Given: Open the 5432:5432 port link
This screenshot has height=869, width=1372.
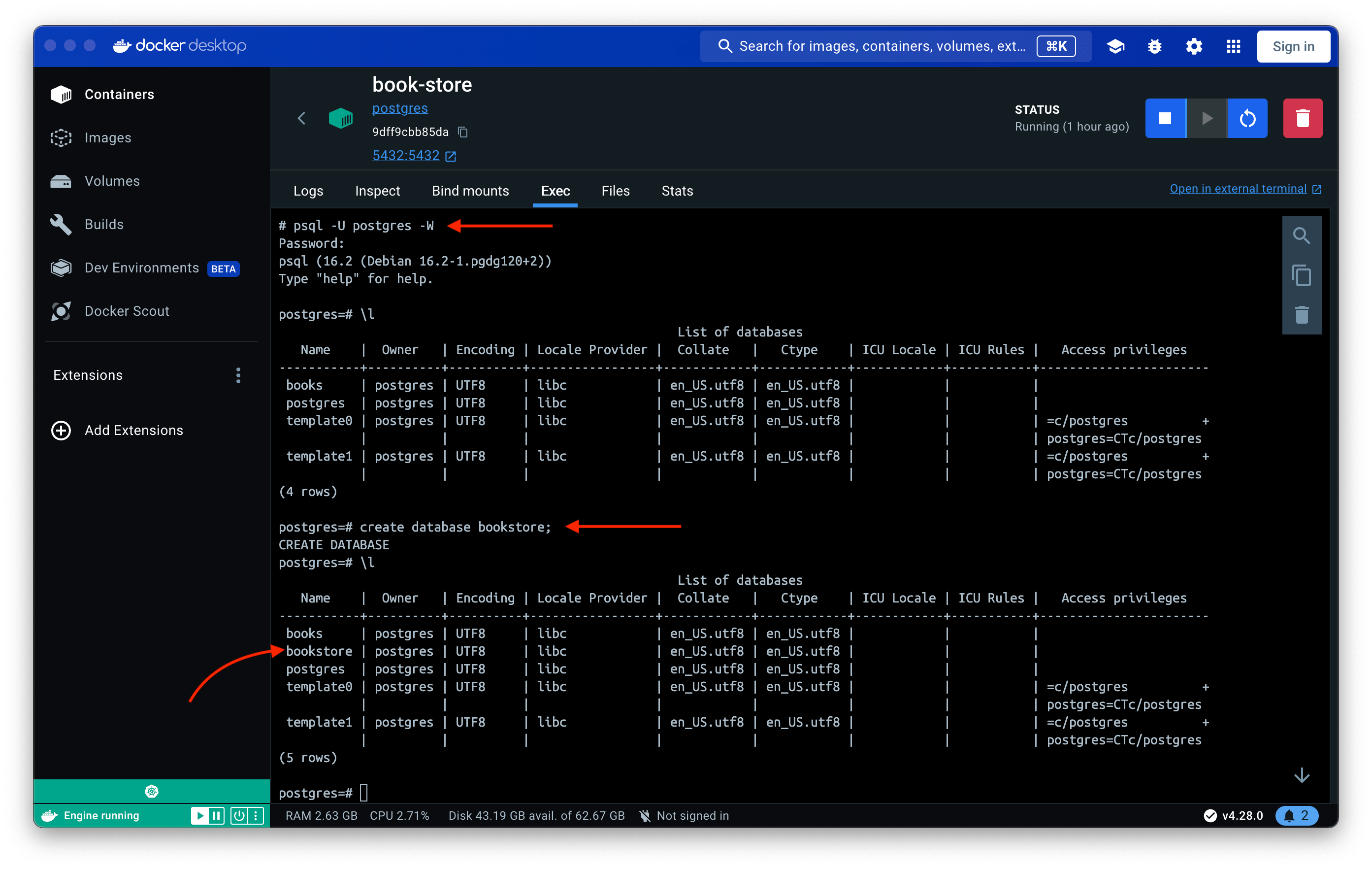Looking at the screenshot, I should tap(406, 155).
